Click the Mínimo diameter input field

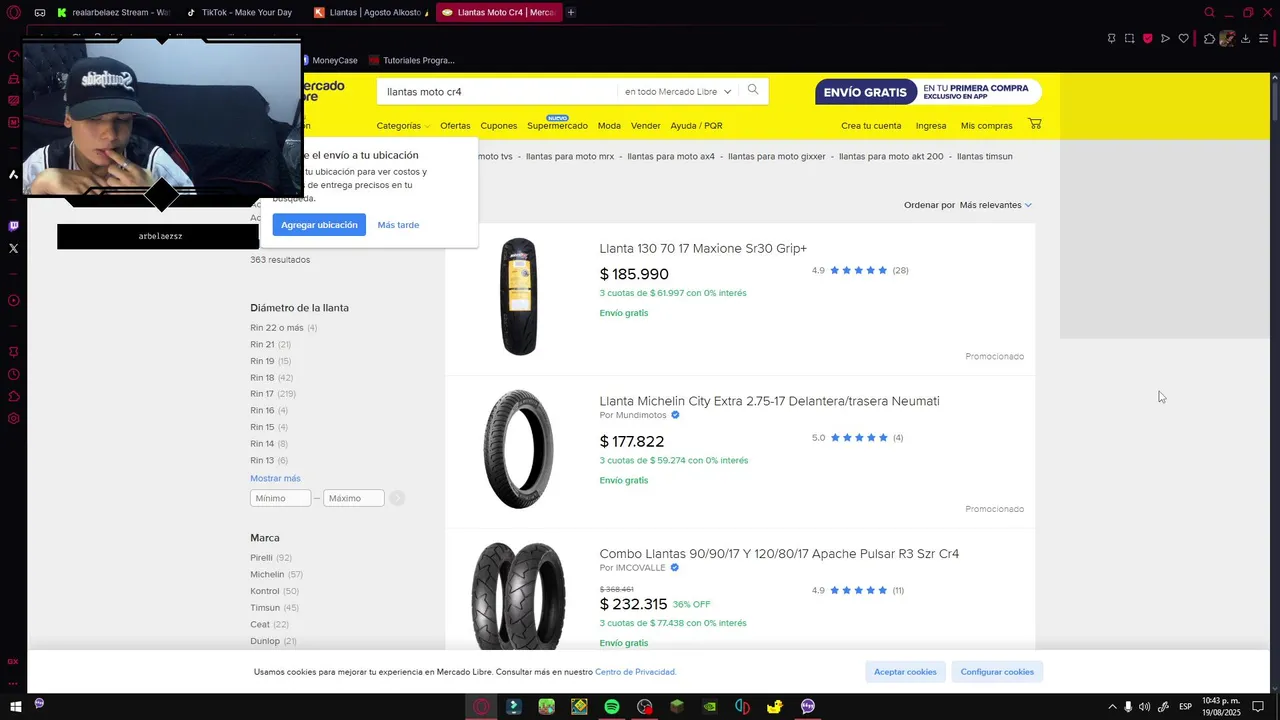pos(280,498)
